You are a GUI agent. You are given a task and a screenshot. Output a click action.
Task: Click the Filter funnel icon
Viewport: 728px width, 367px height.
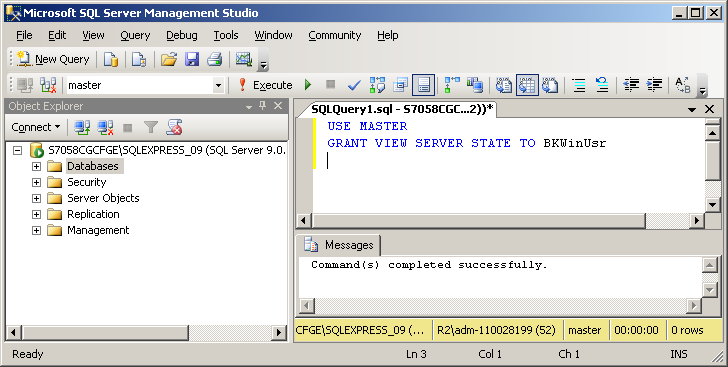151,127
